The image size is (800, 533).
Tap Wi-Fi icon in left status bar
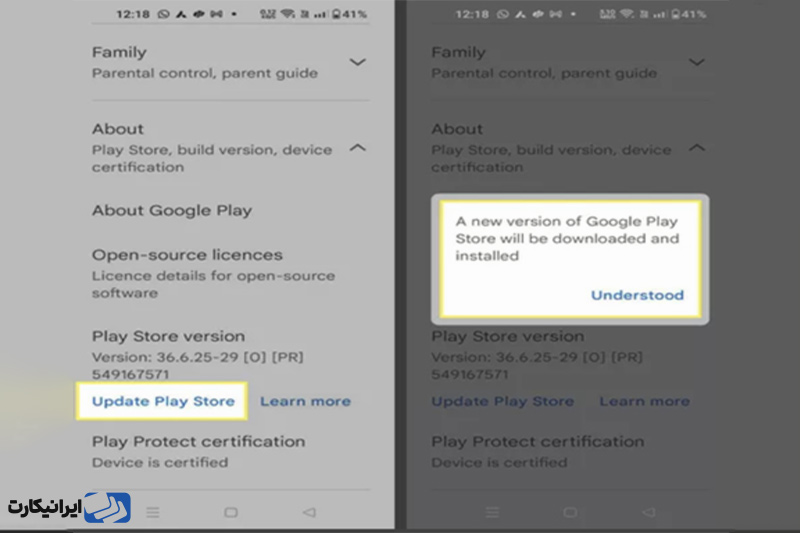tap(288, 14)
